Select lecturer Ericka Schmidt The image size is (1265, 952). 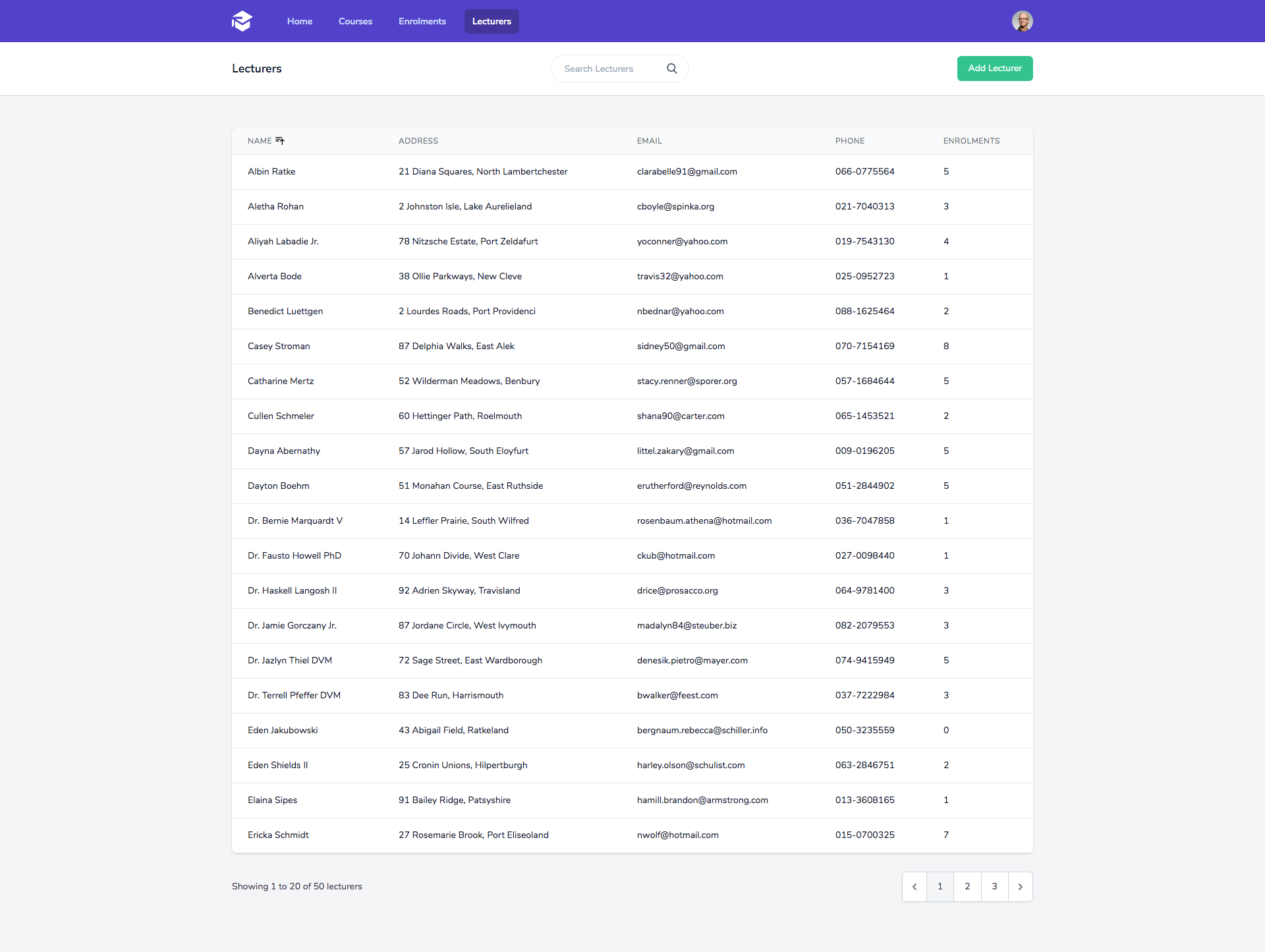point(278,835)
